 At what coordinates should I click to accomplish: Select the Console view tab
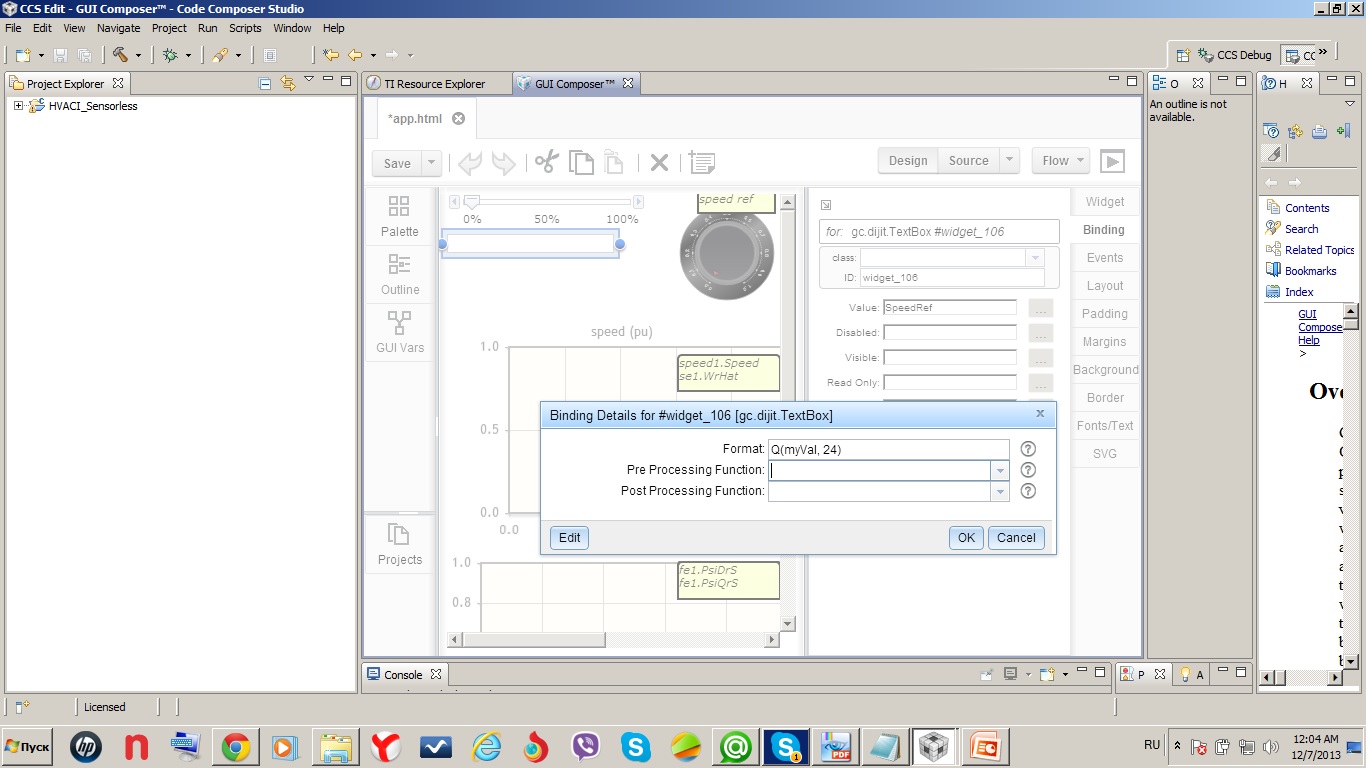pyautogui.click(x=405, y=674)
